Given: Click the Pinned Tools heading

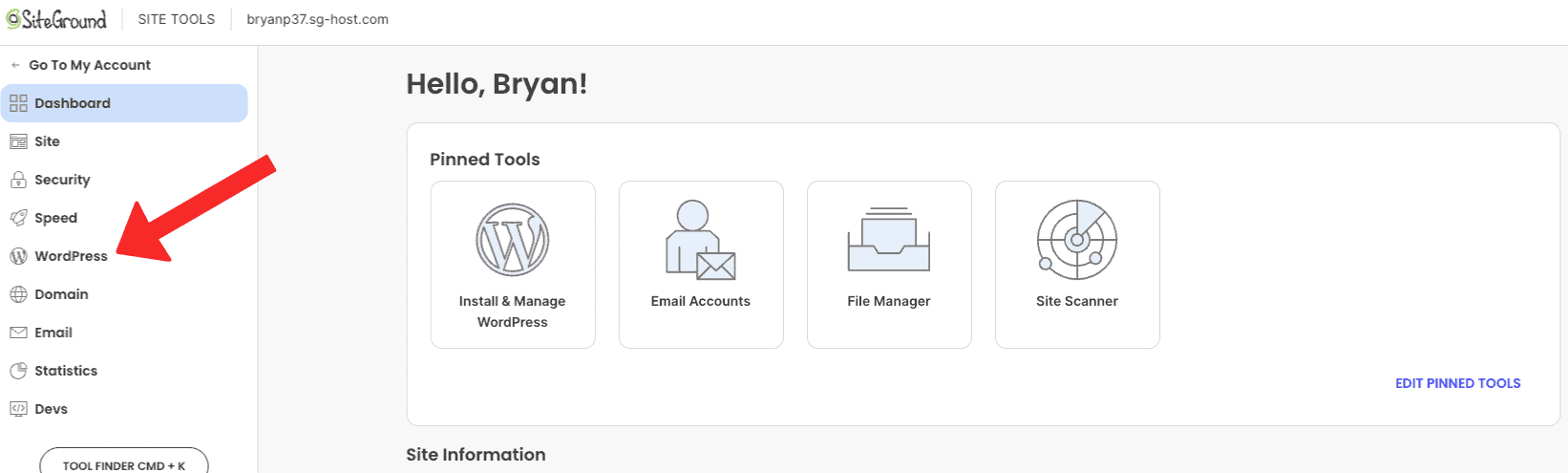Looking at the screenshot, I should pyautogui.click(x=485, y=160).
